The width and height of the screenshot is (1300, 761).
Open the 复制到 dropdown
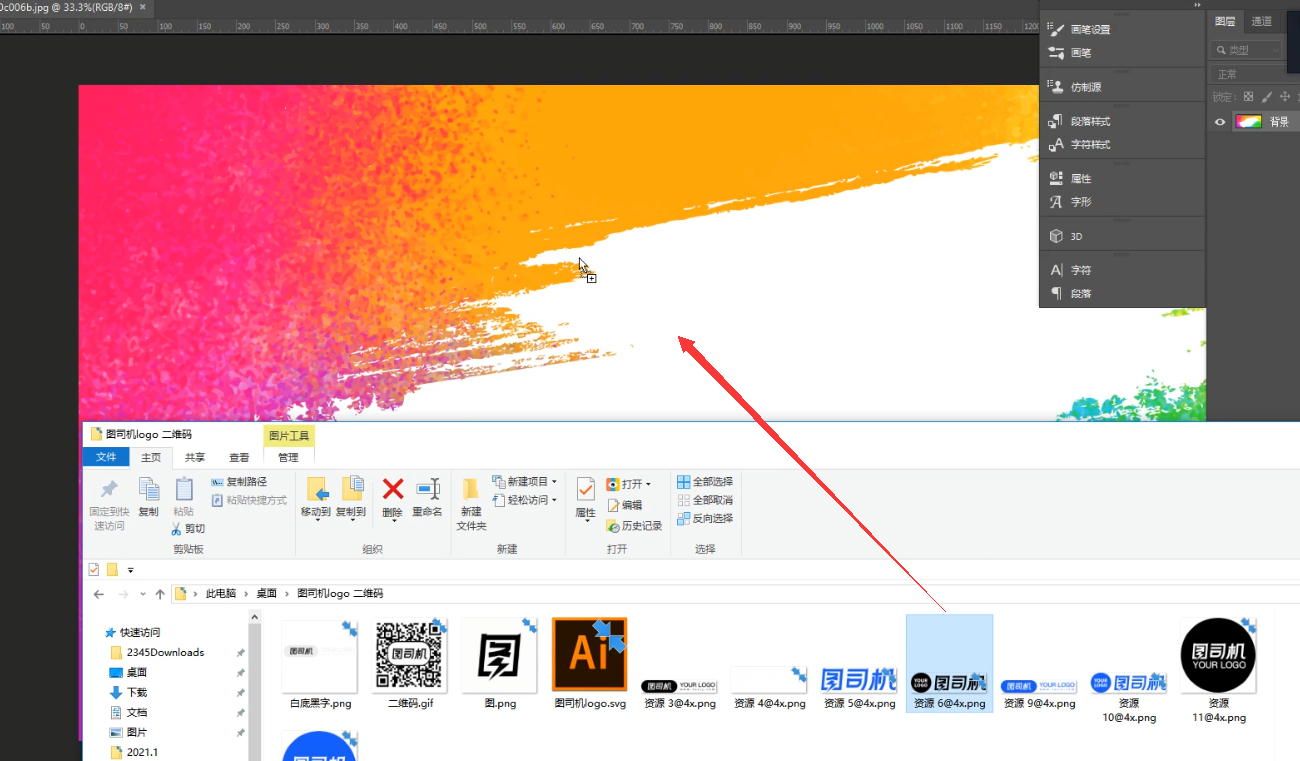coord(351,499)
